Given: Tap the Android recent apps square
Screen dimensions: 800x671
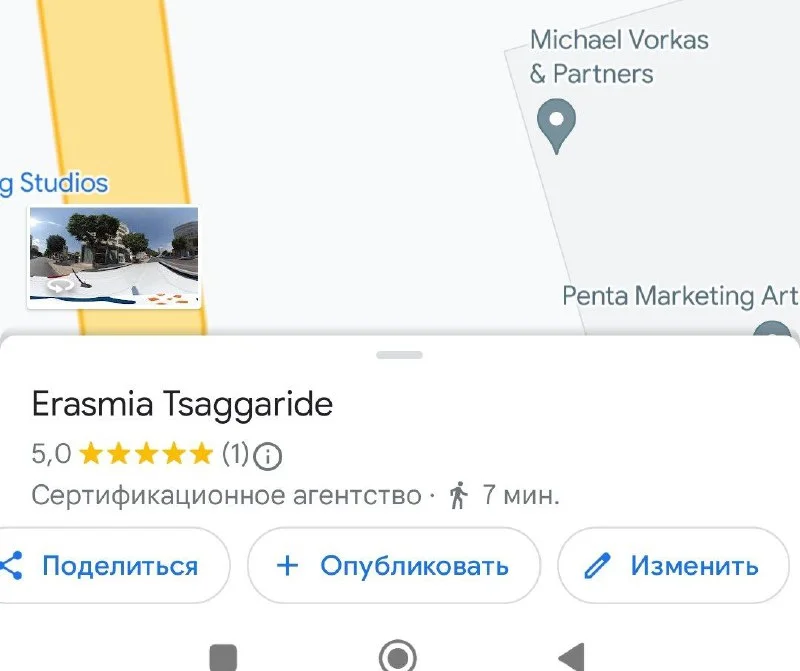Looking at the screenshot, I should click(x=223, y=657).
